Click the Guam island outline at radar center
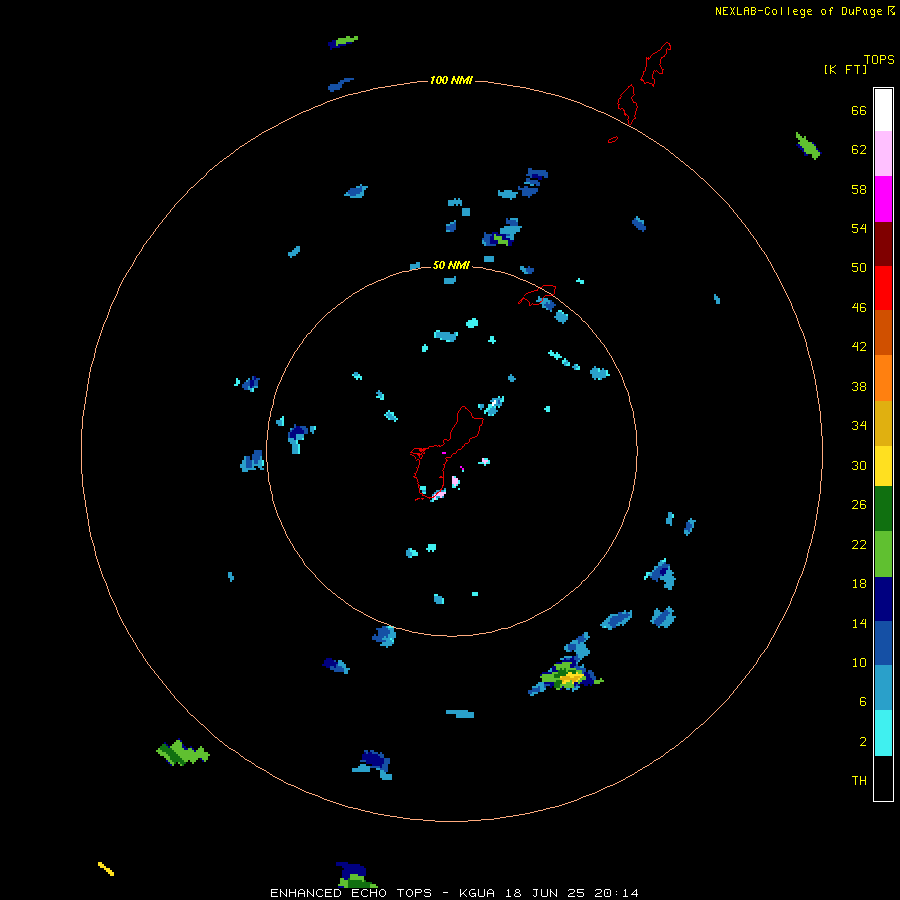Image resolution: width=900 pixels, height=900 pixels. tap(447, 453)
